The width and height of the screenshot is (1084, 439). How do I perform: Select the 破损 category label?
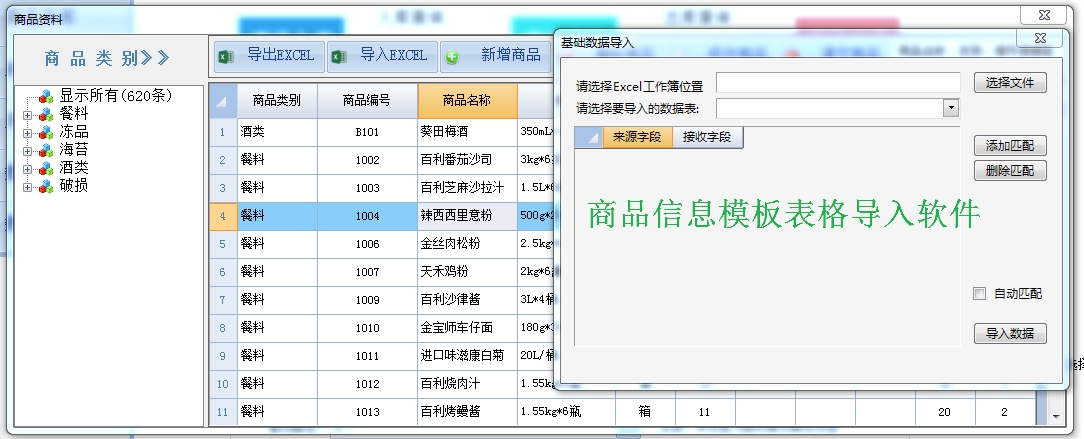[x=74, y=186]
